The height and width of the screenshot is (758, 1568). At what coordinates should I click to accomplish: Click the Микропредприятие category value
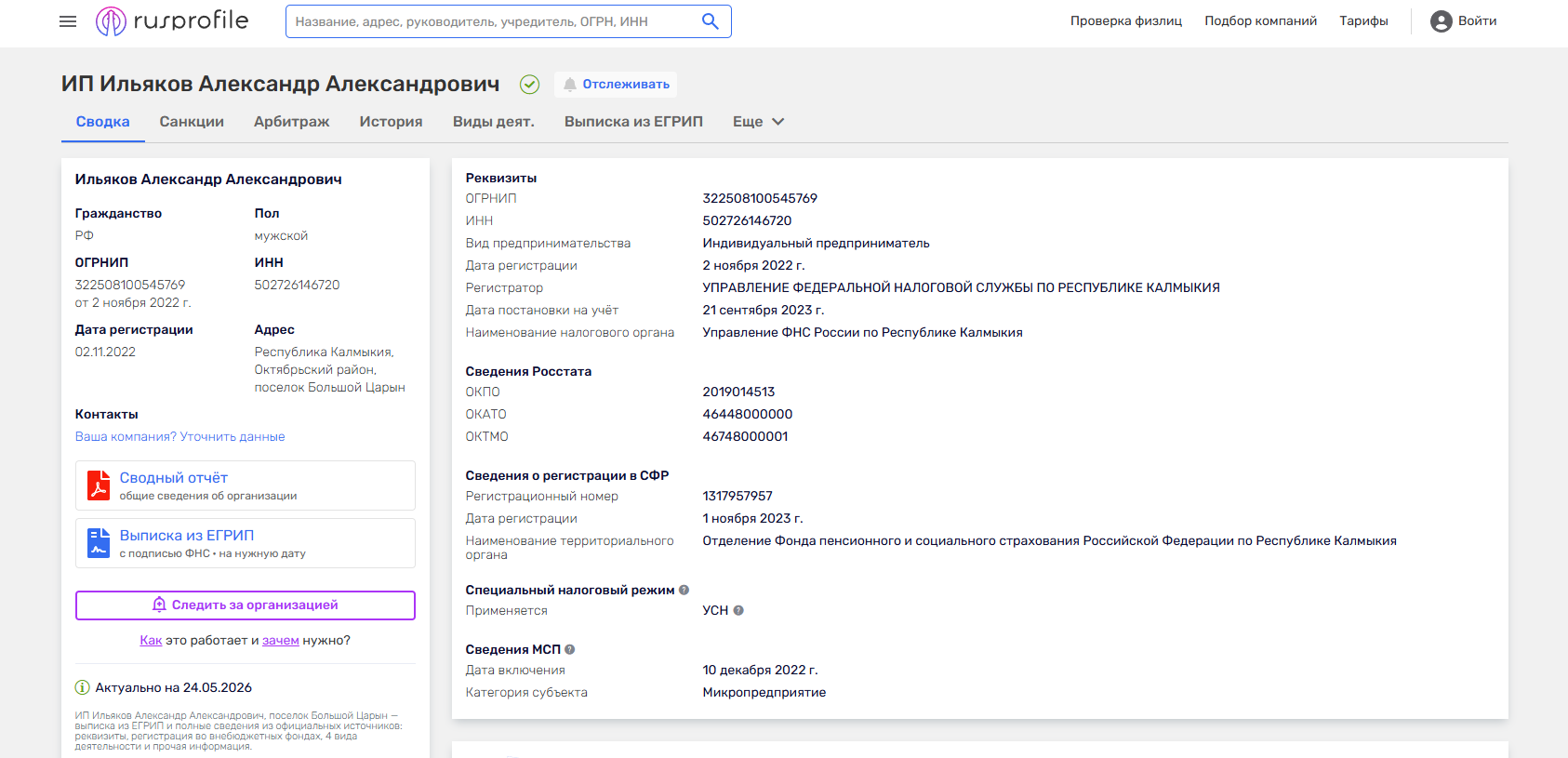(x=764, y=693)
